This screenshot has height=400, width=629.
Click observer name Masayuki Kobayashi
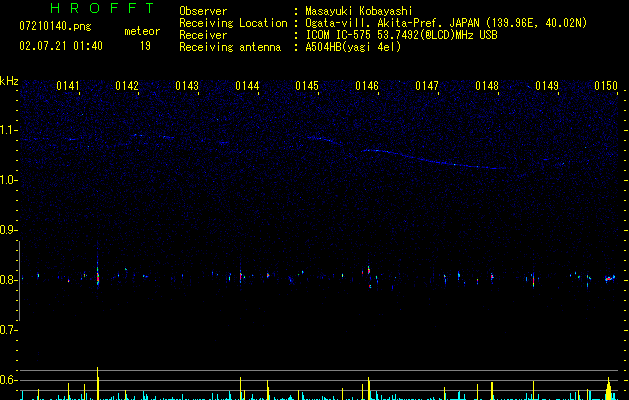[359, 11]
